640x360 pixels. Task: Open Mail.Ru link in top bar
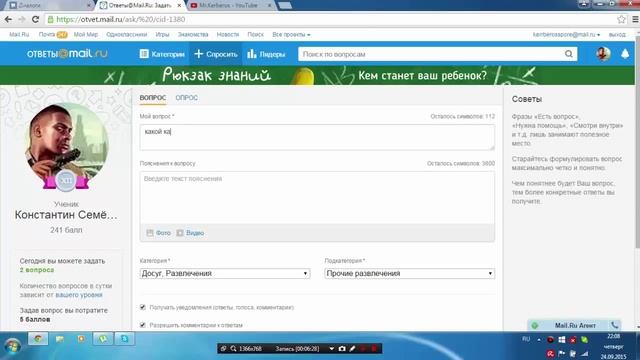(x=19, y=35)
